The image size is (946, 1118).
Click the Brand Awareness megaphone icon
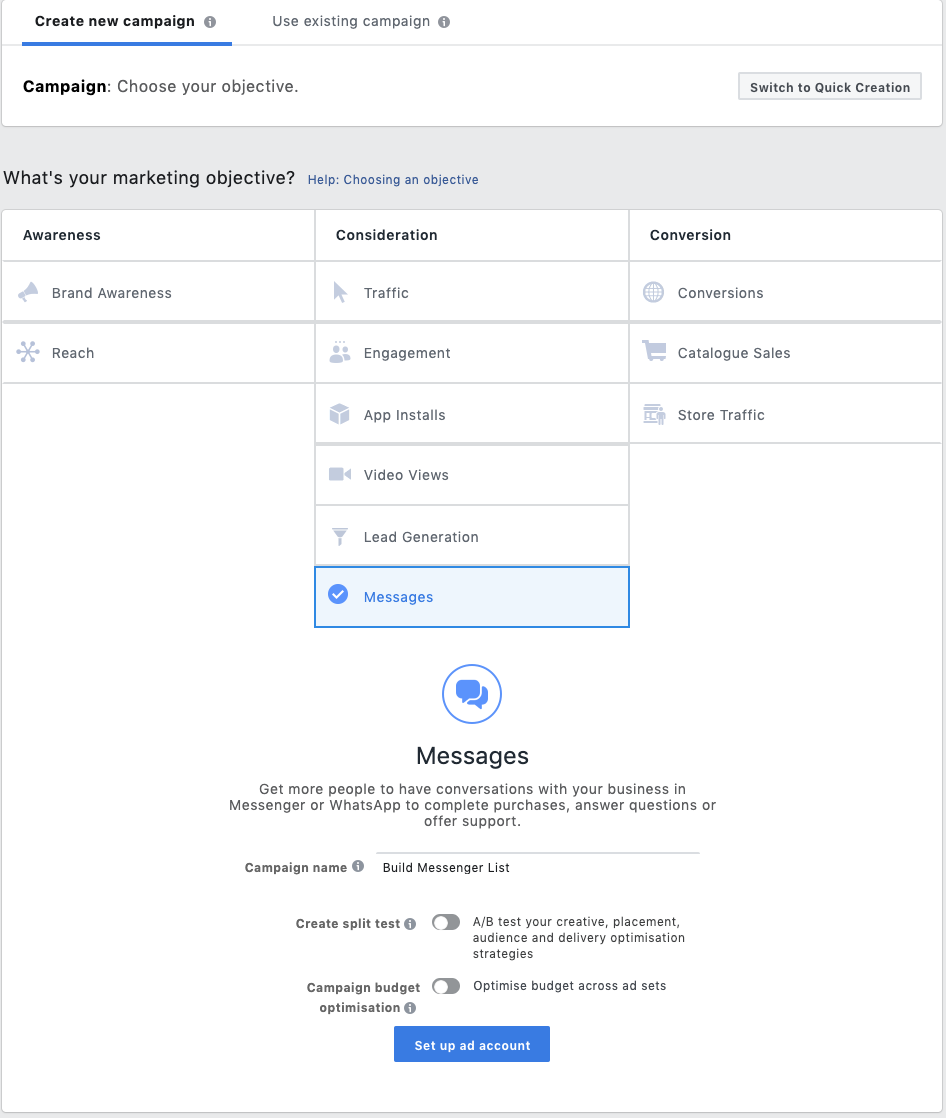pyautogui.click(x=29, y=292)
